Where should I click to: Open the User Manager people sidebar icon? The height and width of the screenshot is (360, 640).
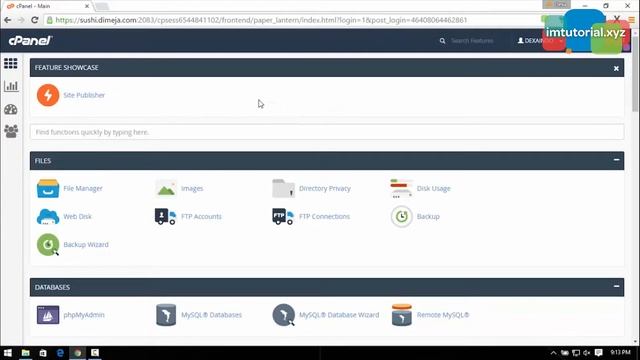click(x=11, y=131)
